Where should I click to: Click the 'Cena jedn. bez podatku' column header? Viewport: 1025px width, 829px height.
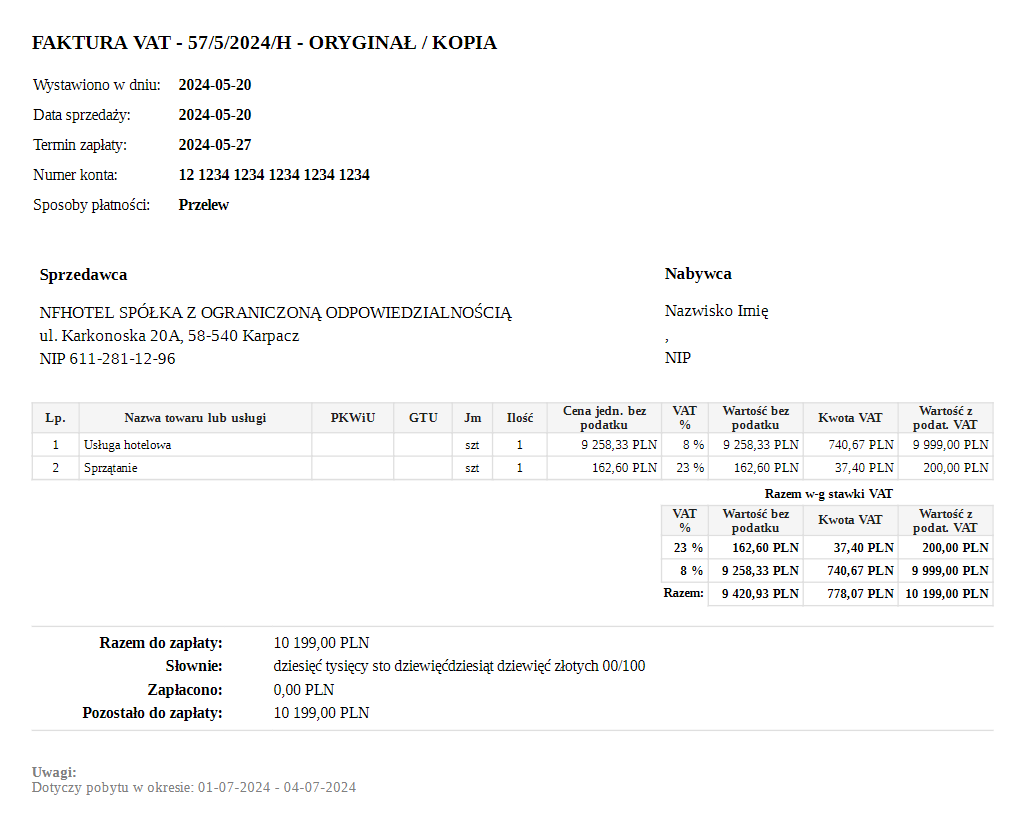click(604, 418)
